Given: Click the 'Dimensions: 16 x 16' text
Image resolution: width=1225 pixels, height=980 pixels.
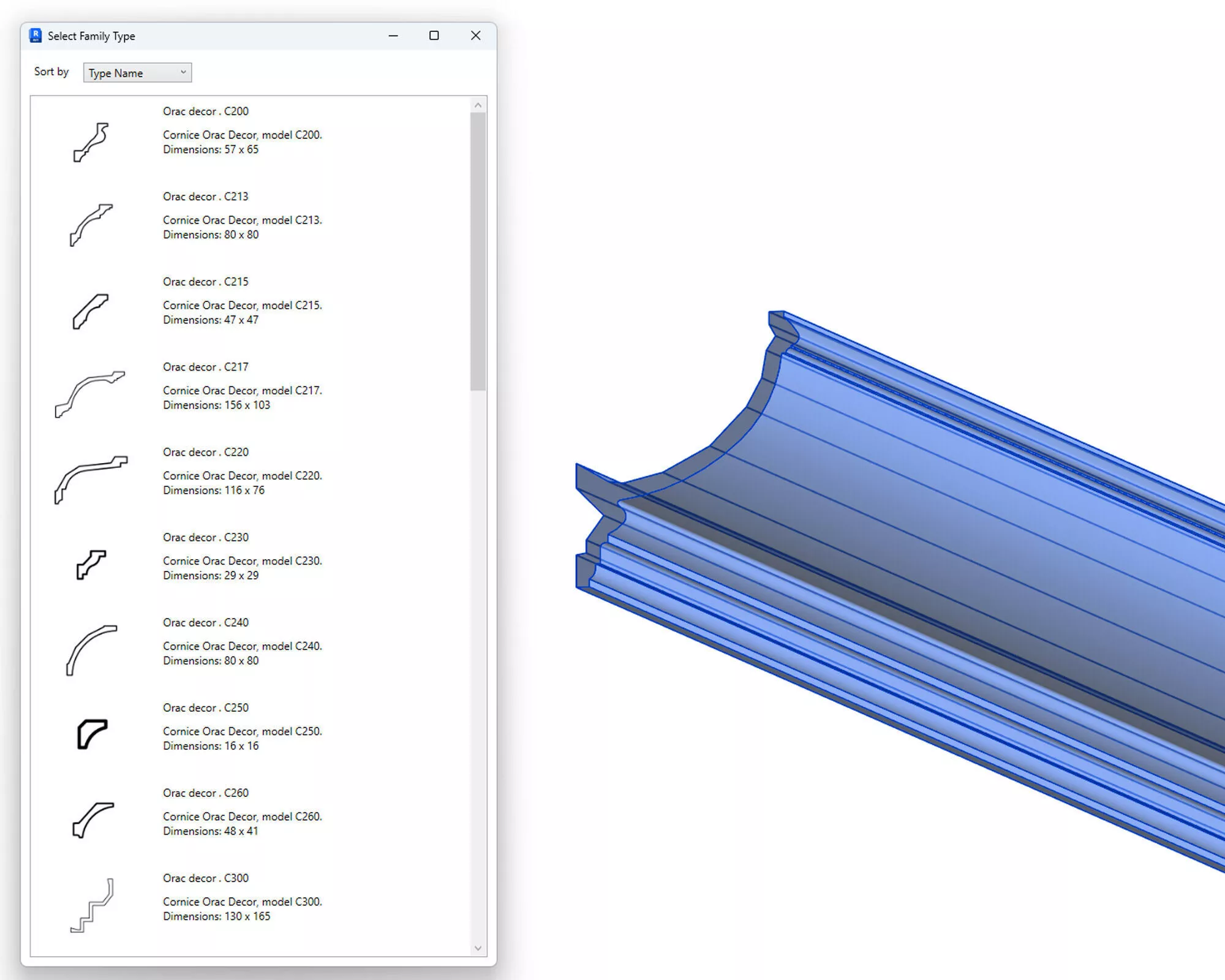Looking at the screenshot, I should pyautogui.click(x=211, y=746).
